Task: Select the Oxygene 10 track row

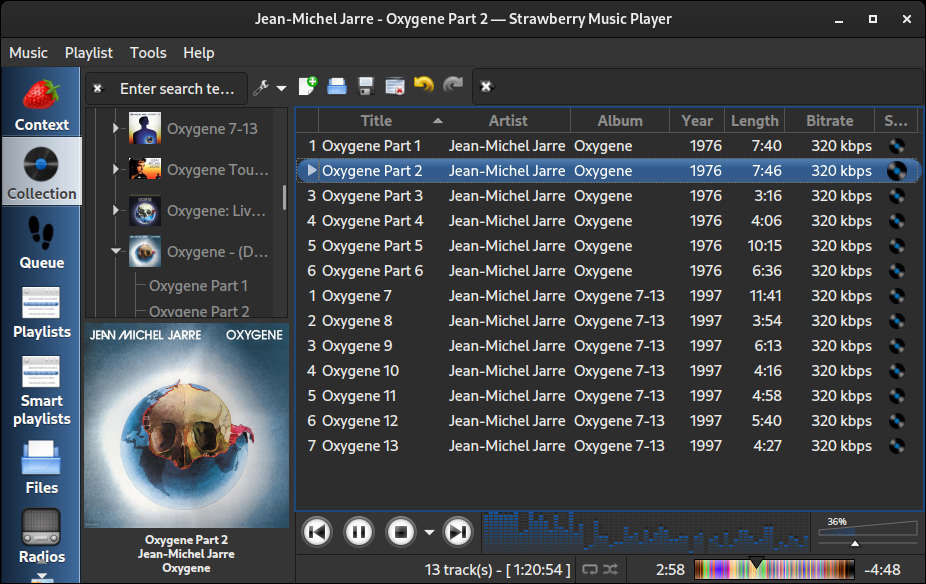Action: 607,371
